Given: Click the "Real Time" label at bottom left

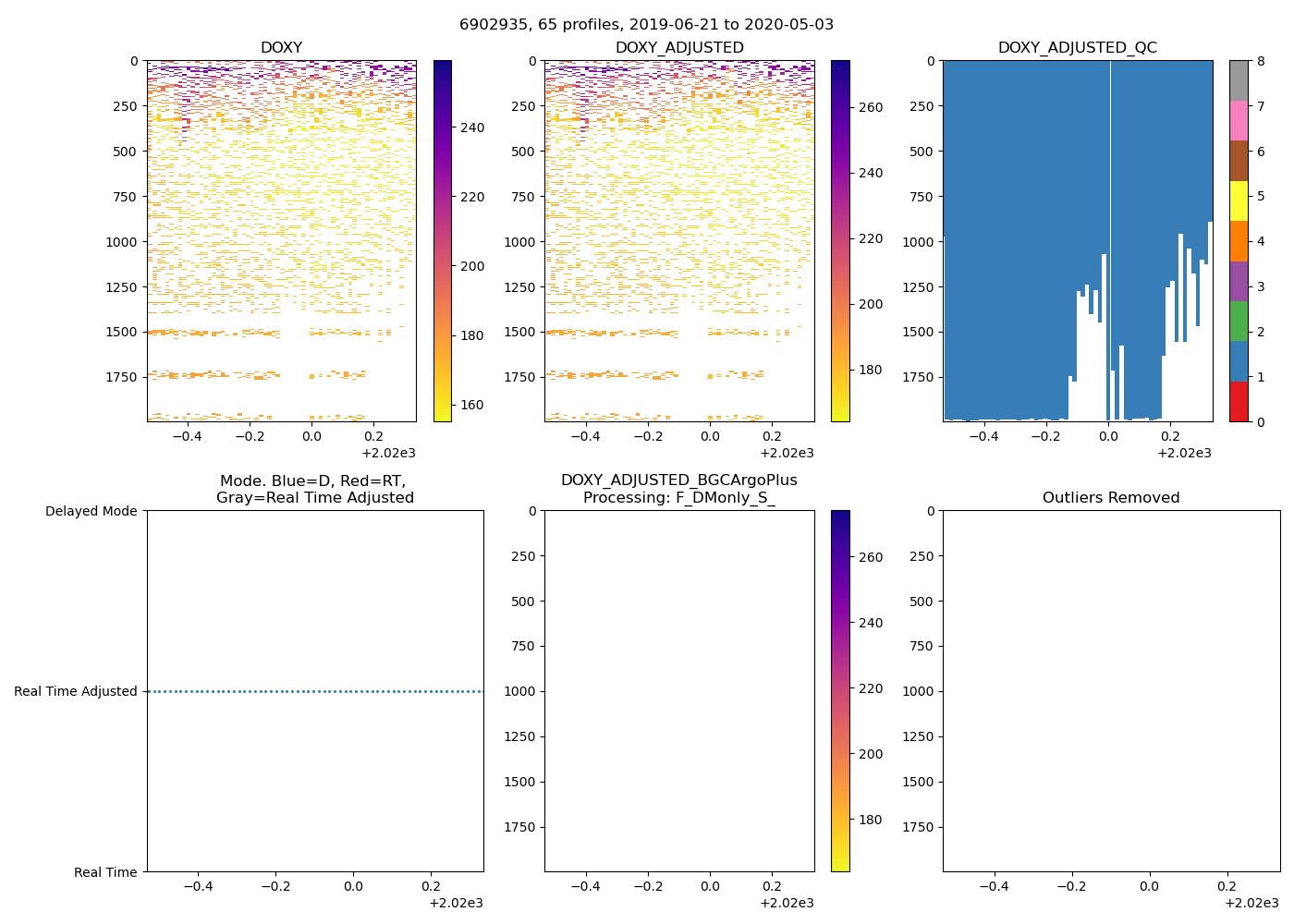Looking at the screenshot, I should [105, 872].
